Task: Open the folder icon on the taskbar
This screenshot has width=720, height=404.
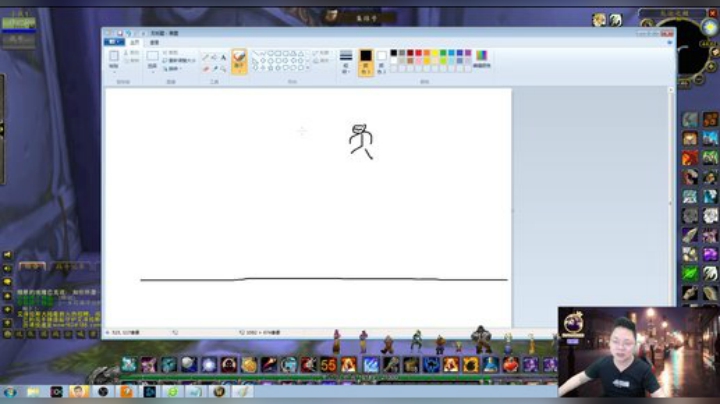Action: point(33,392)
